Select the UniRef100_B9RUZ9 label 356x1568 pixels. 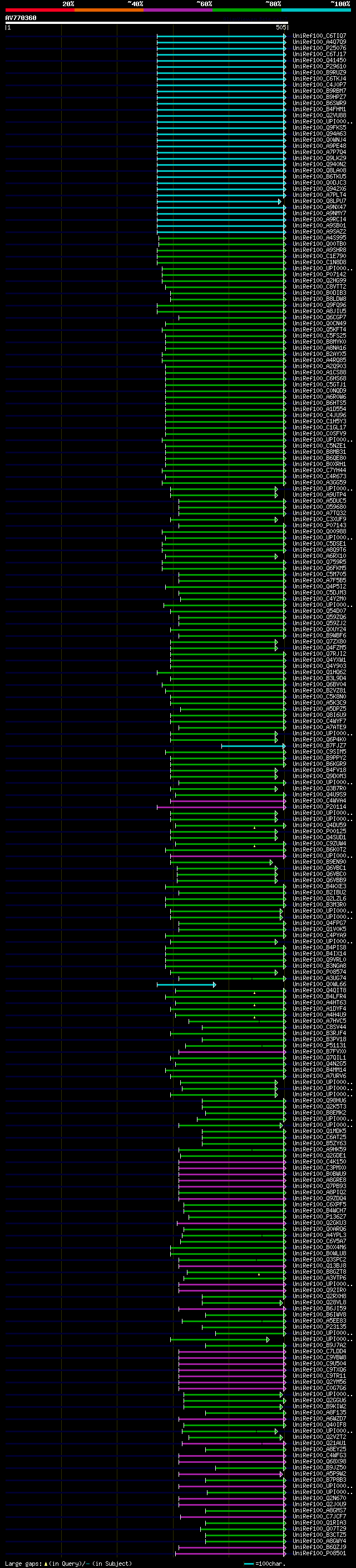tap(319, 72)
